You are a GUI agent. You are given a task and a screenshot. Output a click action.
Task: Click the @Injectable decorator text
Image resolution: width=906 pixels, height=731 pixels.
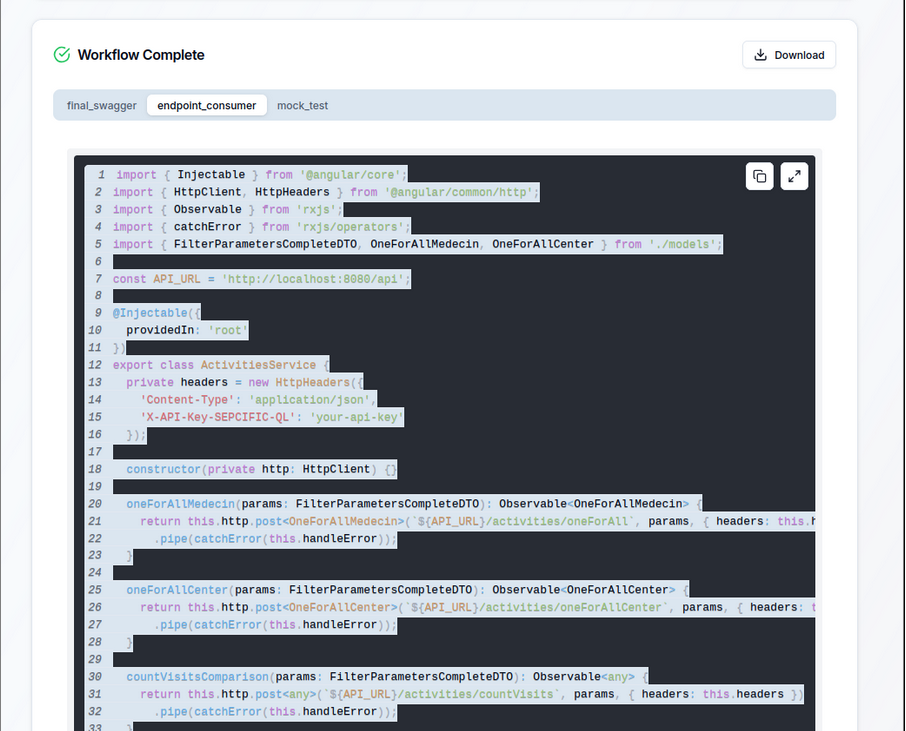point(150,313)
